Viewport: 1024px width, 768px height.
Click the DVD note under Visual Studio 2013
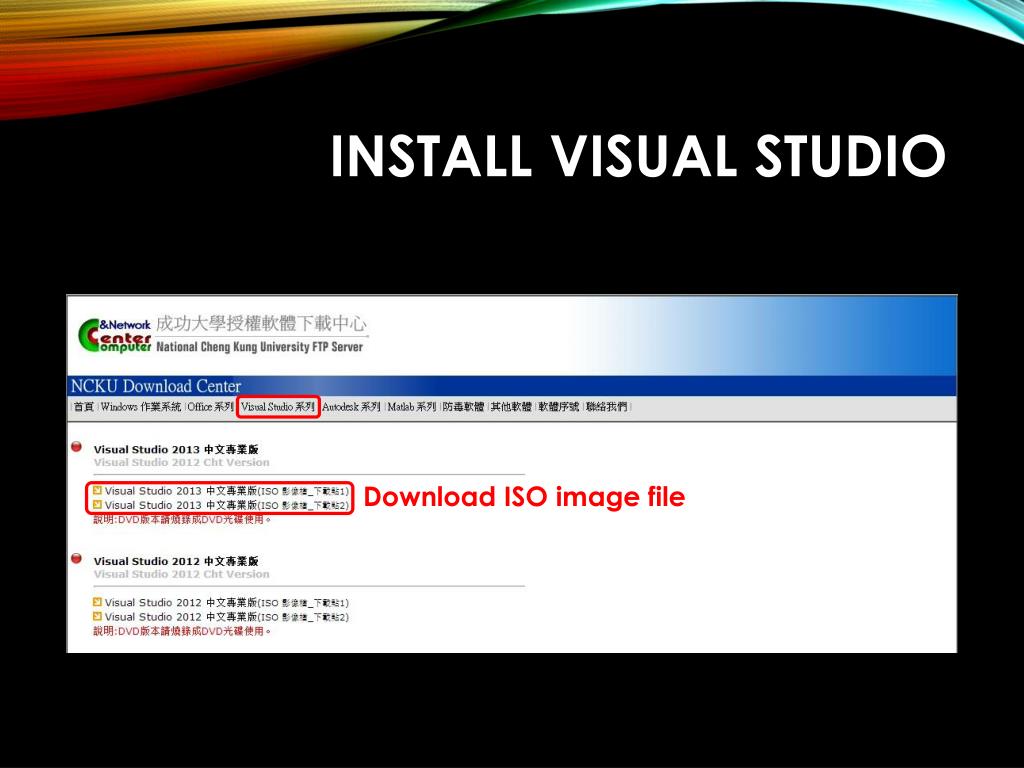(182, 520)
